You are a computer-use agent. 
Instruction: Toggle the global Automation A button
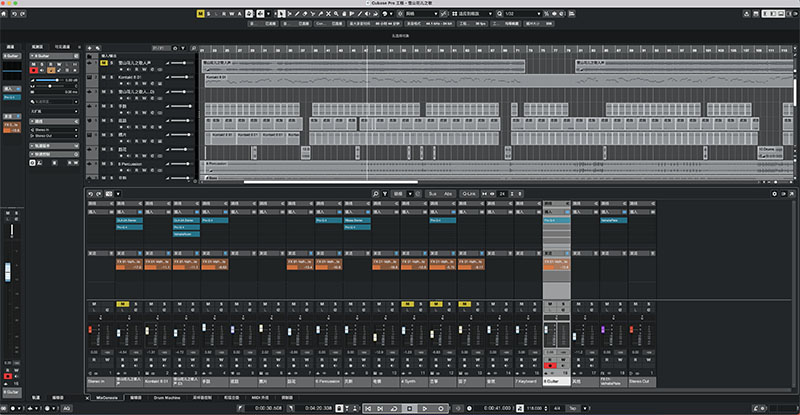(x=239, y=14)
